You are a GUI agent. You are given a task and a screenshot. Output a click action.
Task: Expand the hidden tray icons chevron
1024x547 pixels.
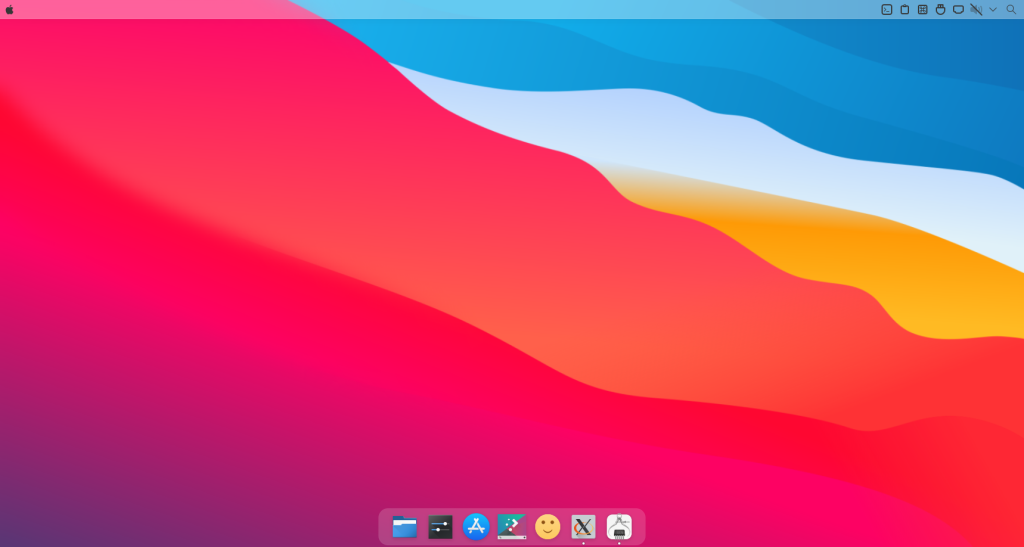(x=993, y=10)
